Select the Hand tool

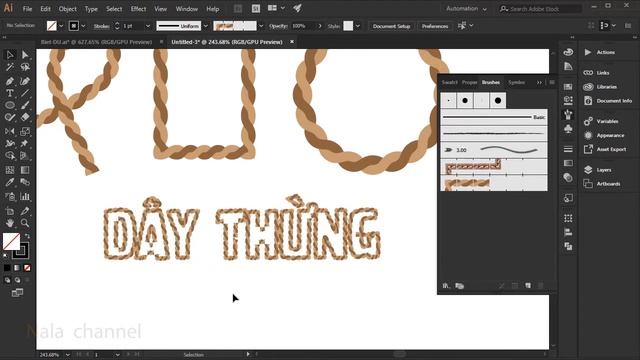coord(10,223)
